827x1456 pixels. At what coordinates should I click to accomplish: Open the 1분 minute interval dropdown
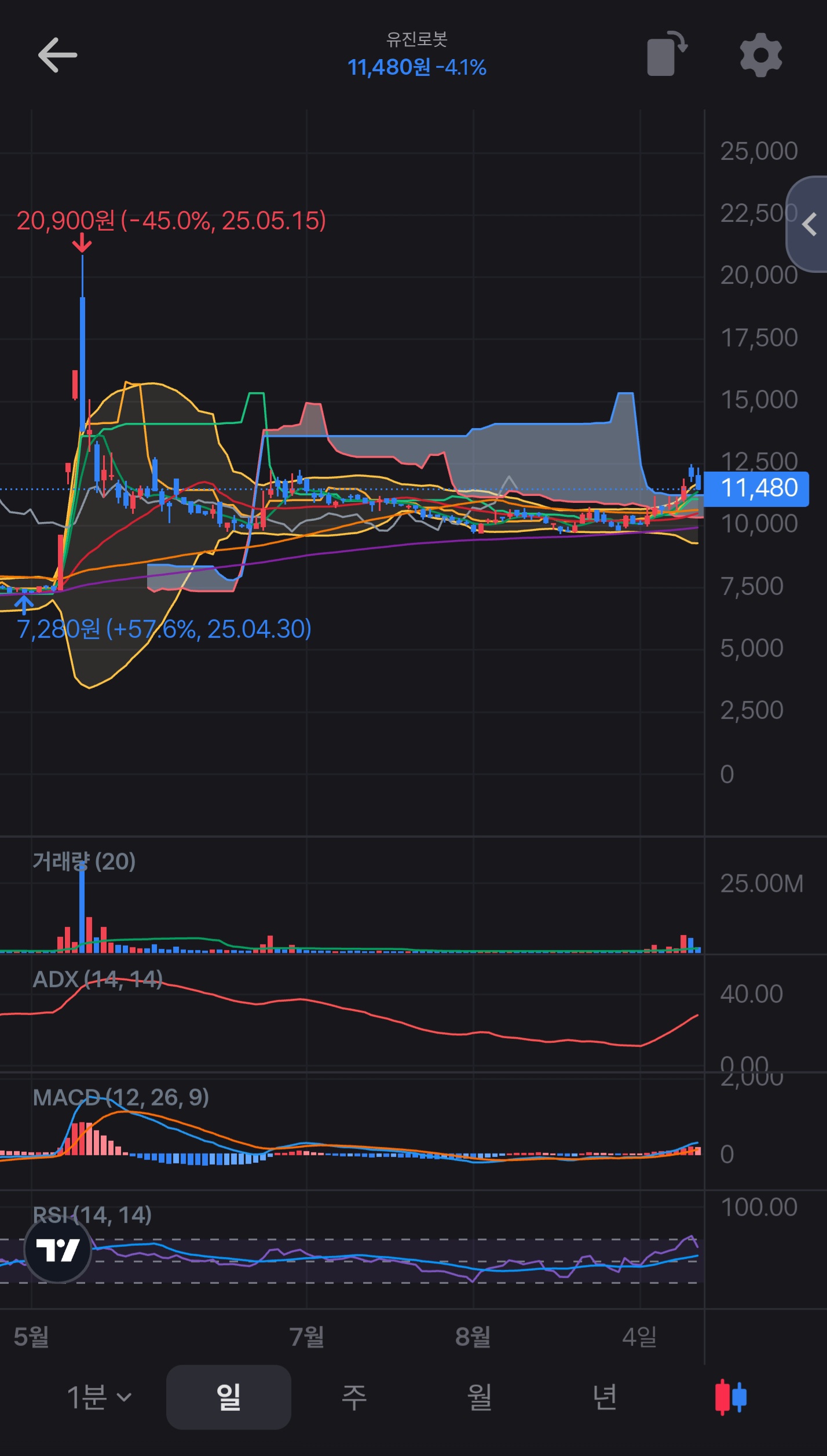(99, 1397)
